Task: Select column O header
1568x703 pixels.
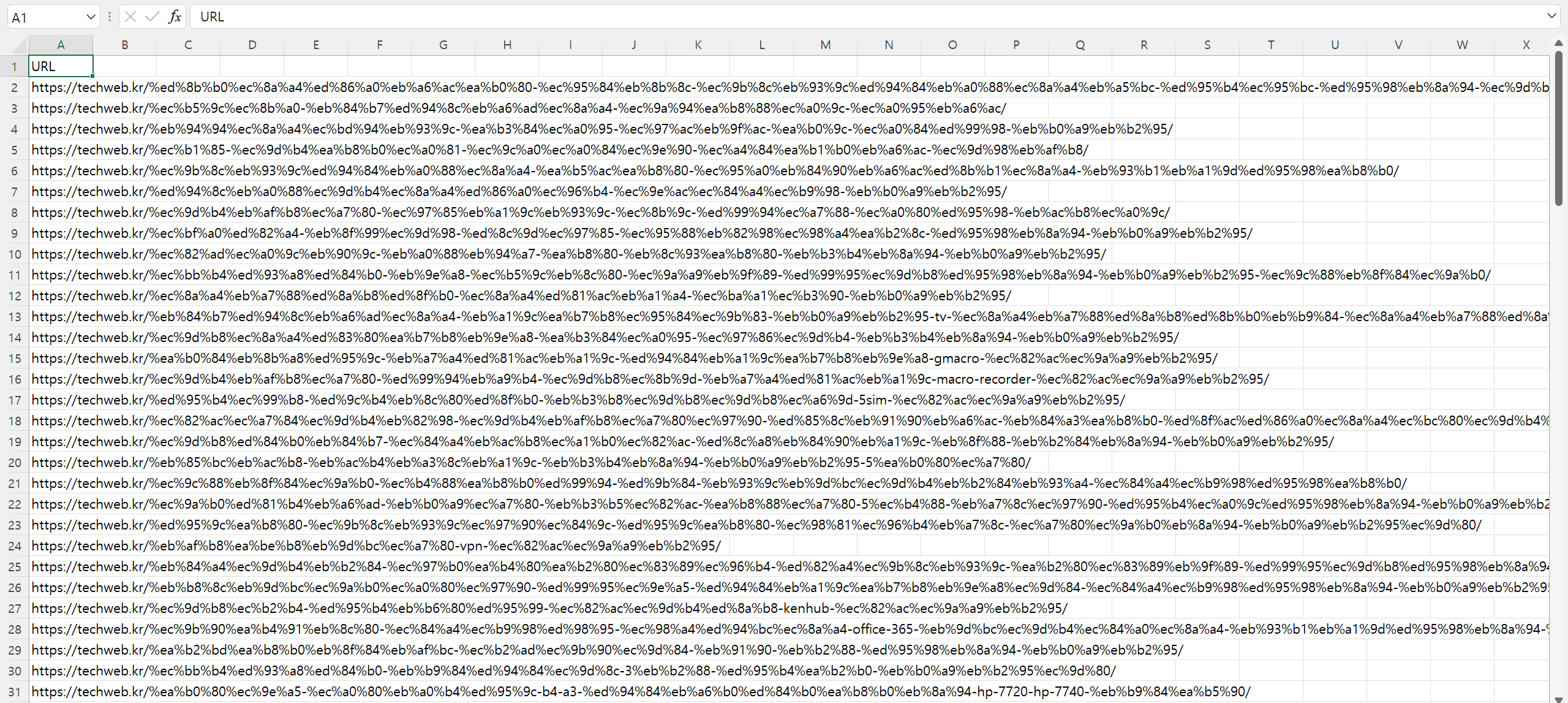Action: point(953,45)
